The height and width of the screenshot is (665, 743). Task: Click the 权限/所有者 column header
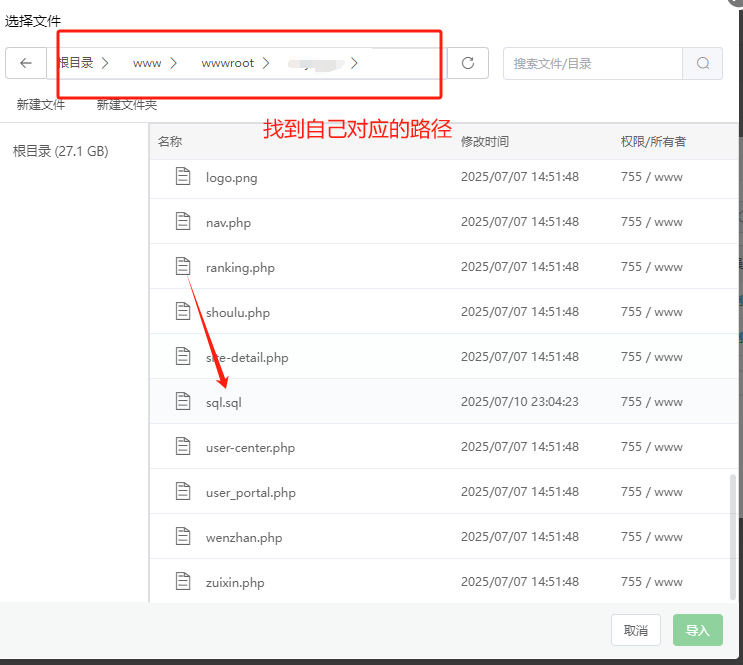(x=653, y=141)
